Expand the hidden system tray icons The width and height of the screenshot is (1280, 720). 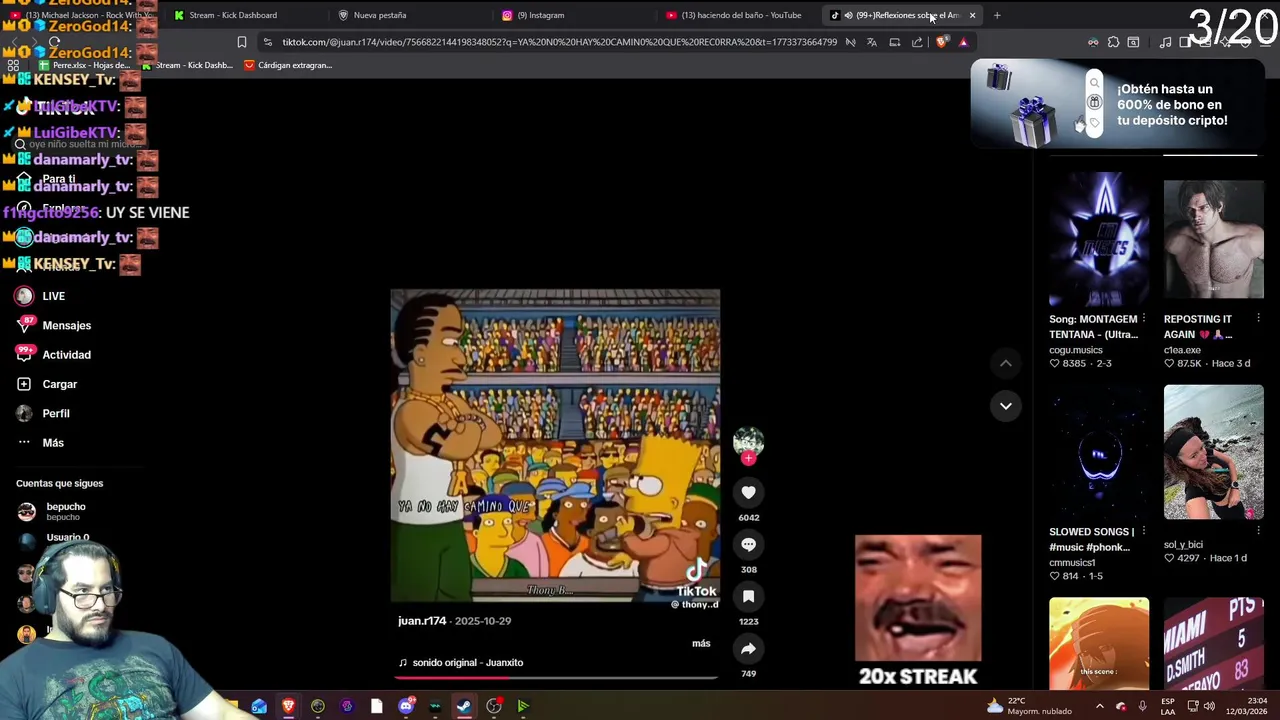click(x=1099, y=706)
